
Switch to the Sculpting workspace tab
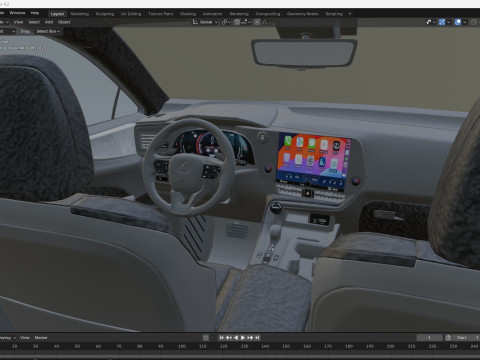(105, 14)
